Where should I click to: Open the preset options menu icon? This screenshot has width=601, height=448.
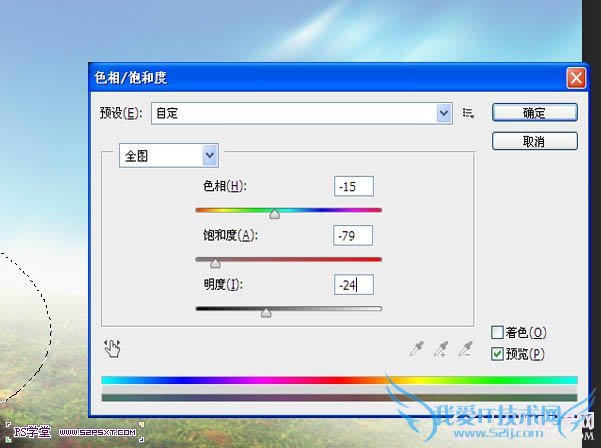click(x=468, y=113)
